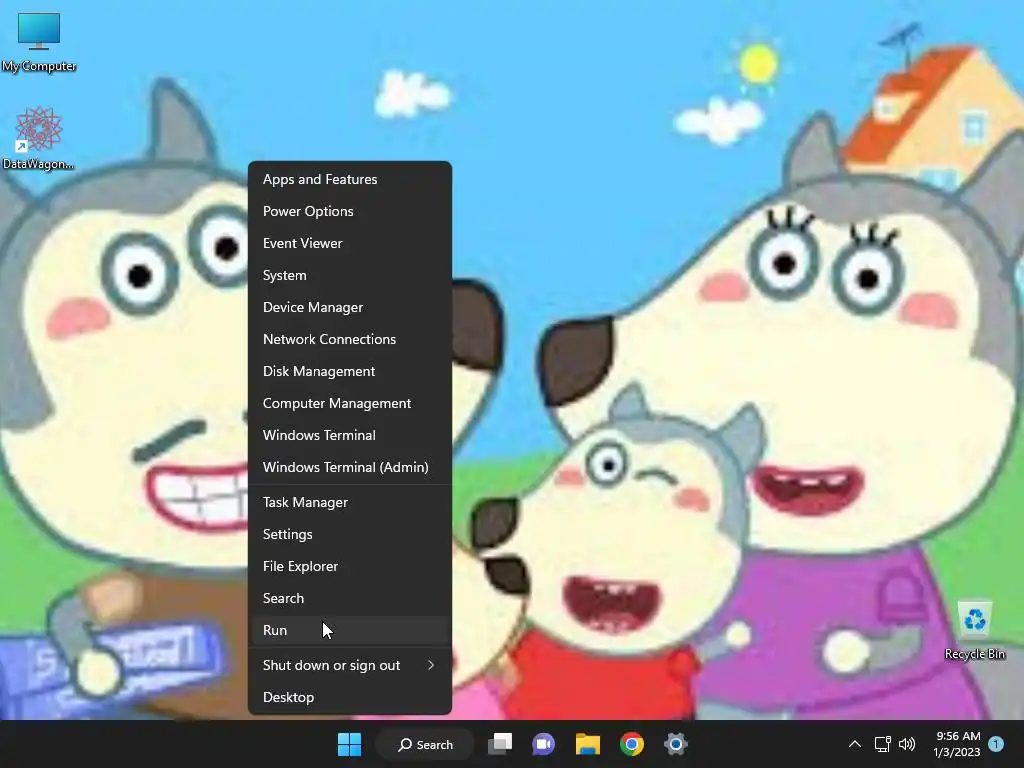The image size is (1024, 768).
Task: Select Desktop at the menu bottom
Action: tap(350, 697)
